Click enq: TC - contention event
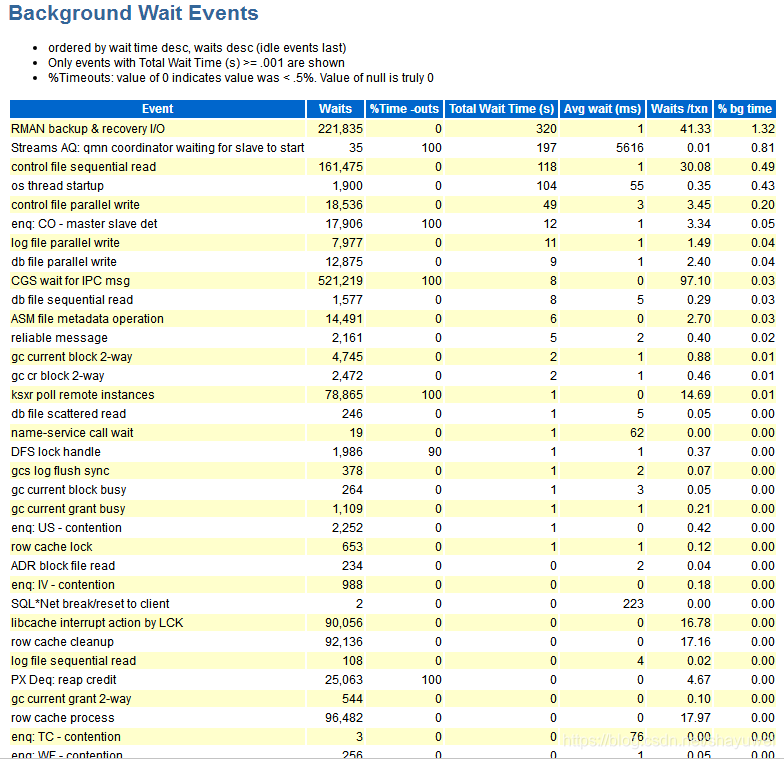Viewport: 784px width, 759px height. point(66,736)
